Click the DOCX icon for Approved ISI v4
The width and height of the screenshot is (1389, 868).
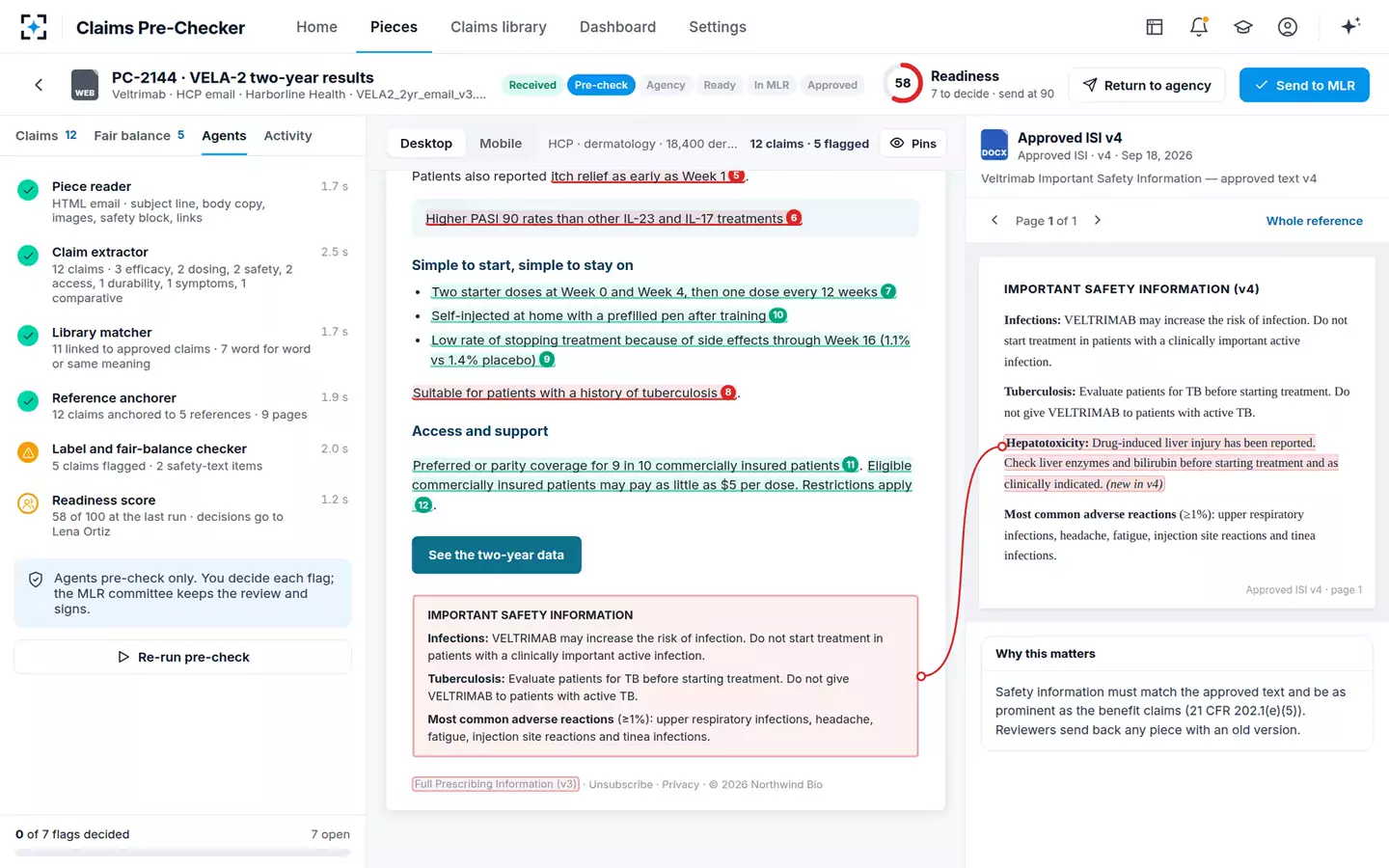(994, 145)
